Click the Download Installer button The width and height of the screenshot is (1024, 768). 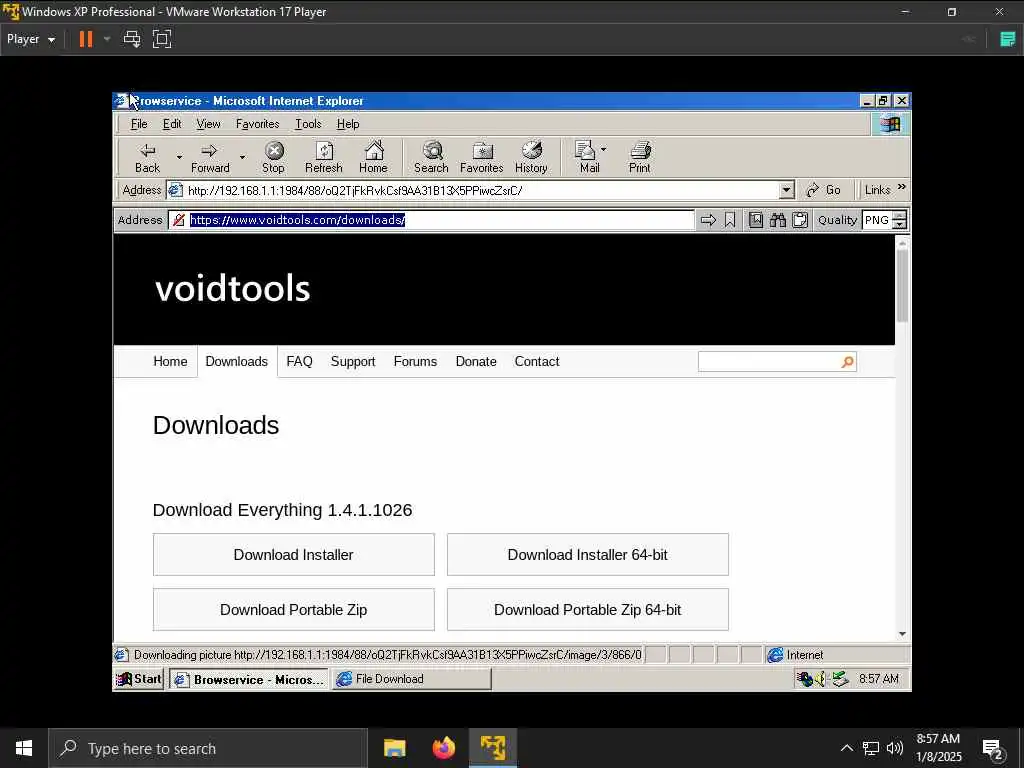pos(293,554)
